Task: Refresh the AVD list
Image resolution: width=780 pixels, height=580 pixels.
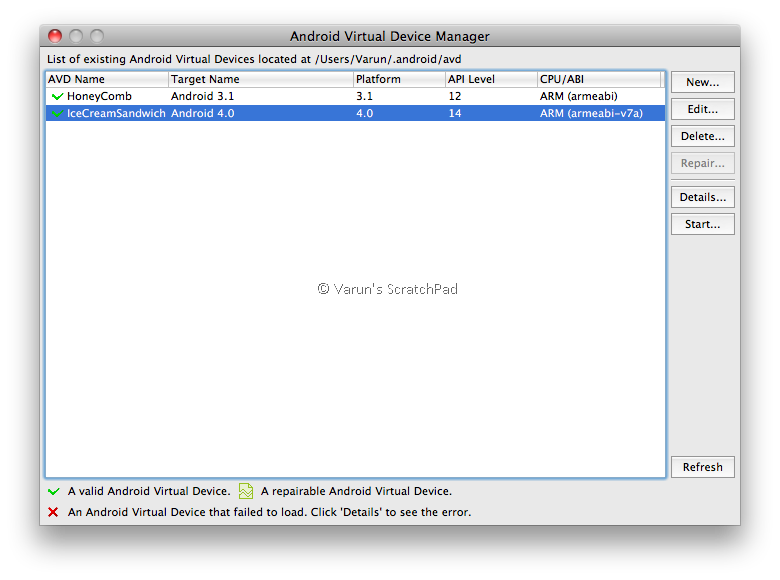Action: pyautogui.click(x=702, y=467)
